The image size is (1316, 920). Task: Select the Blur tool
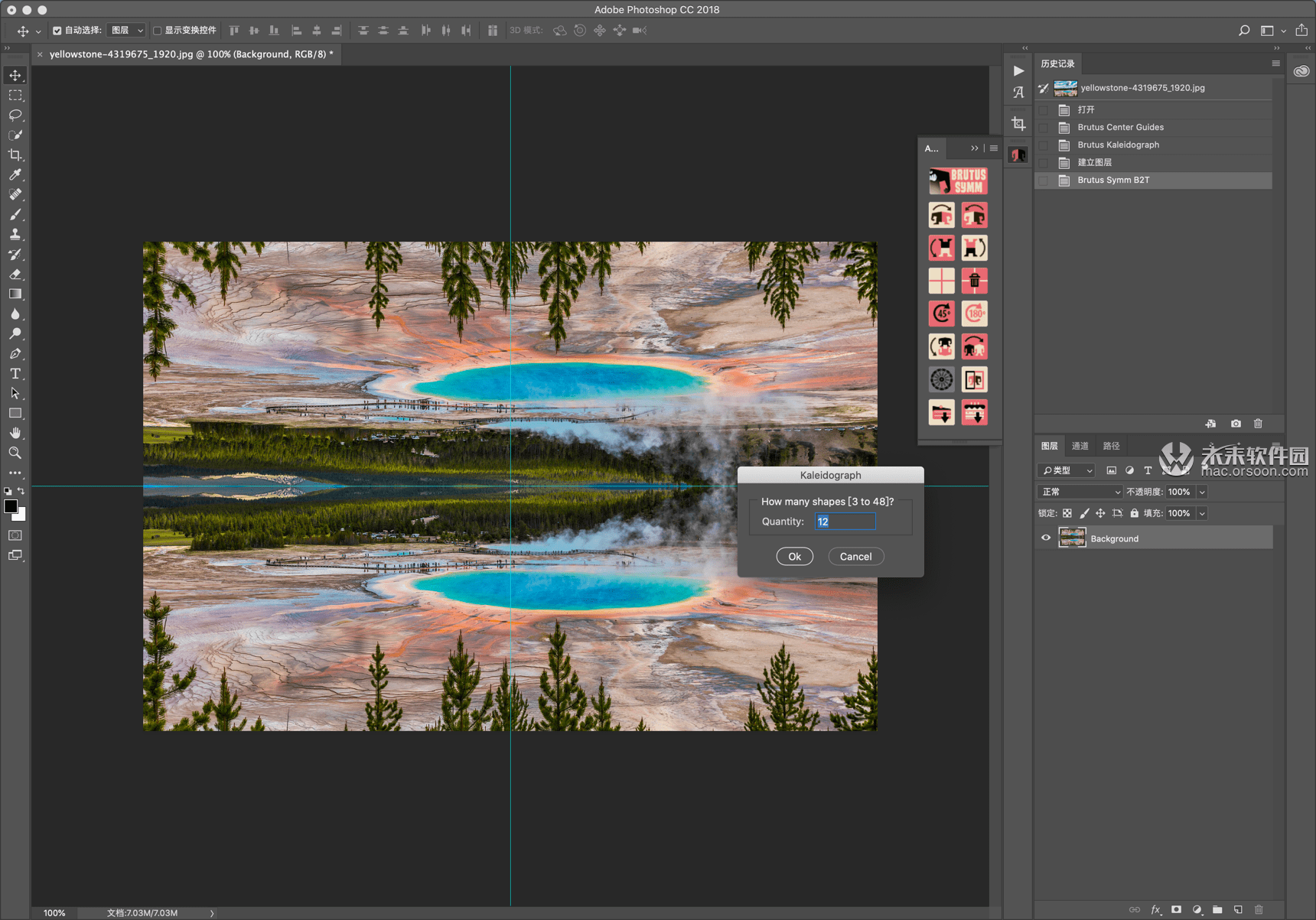tap(15, 314)
